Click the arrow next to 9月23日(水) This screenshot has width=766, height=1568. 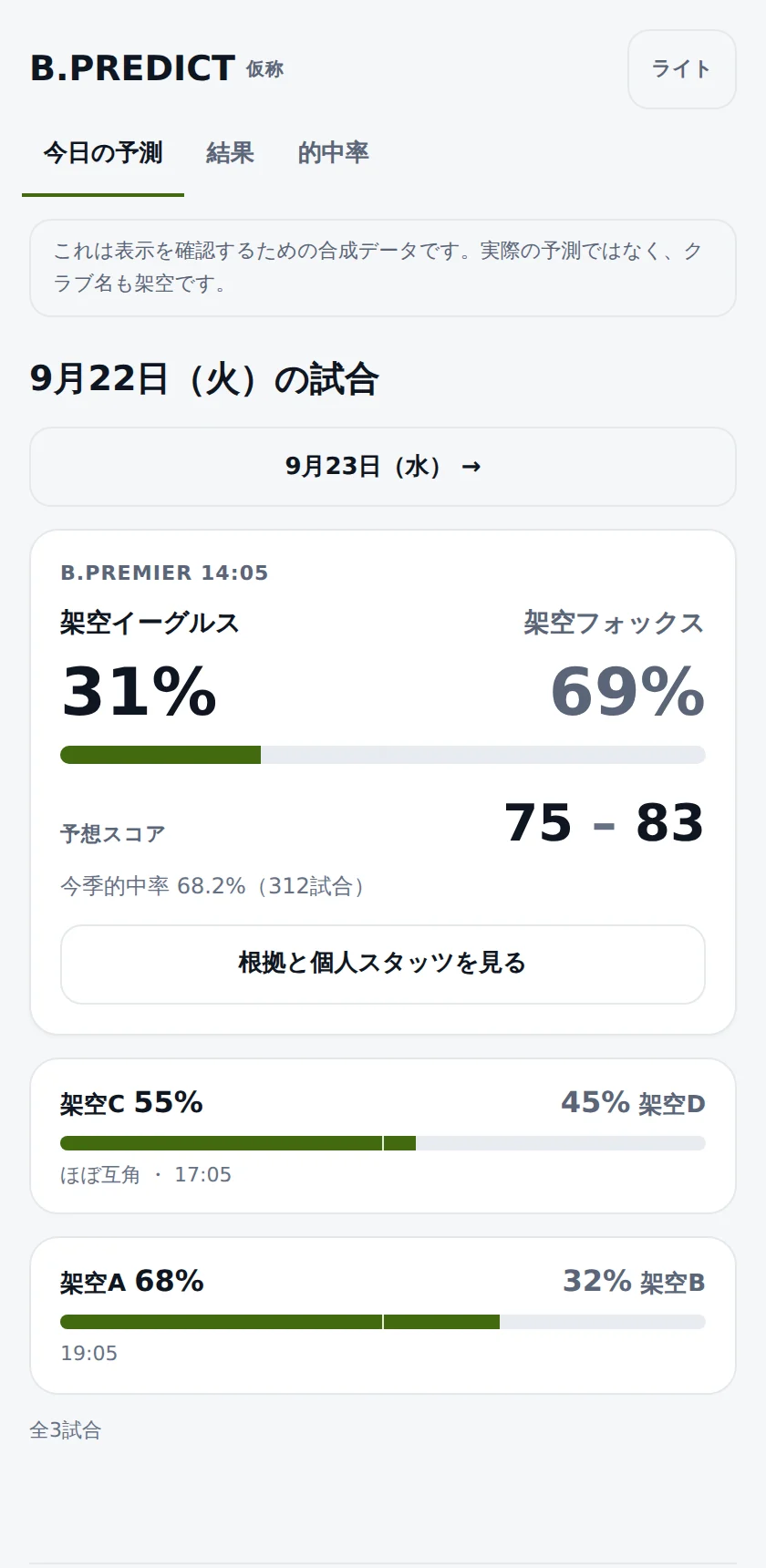(x=471, y=467)
